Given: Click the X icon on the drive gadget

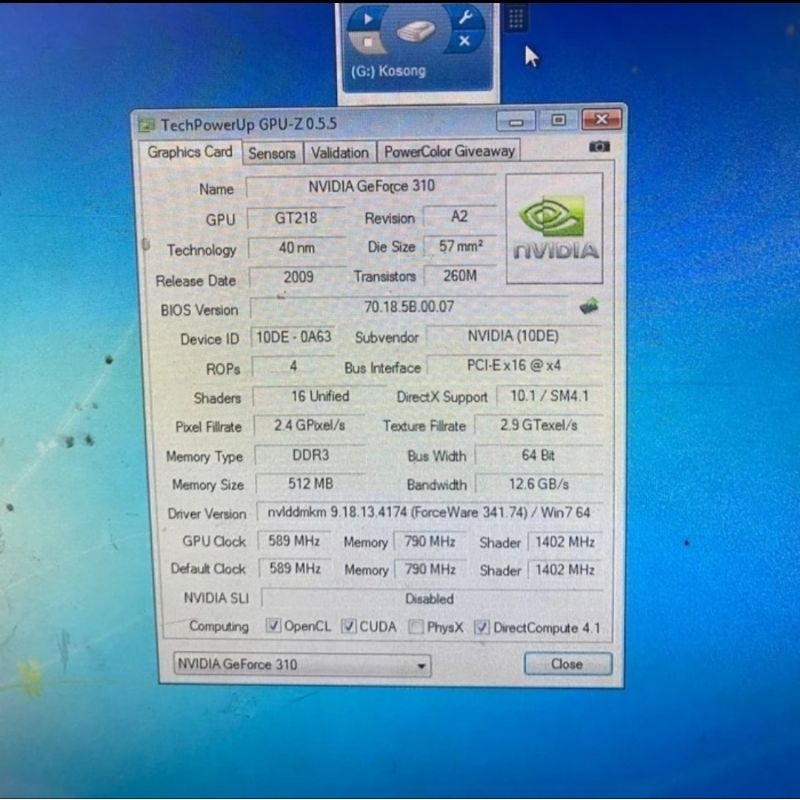Looking at the screenshot, I should tap(464, 41).
